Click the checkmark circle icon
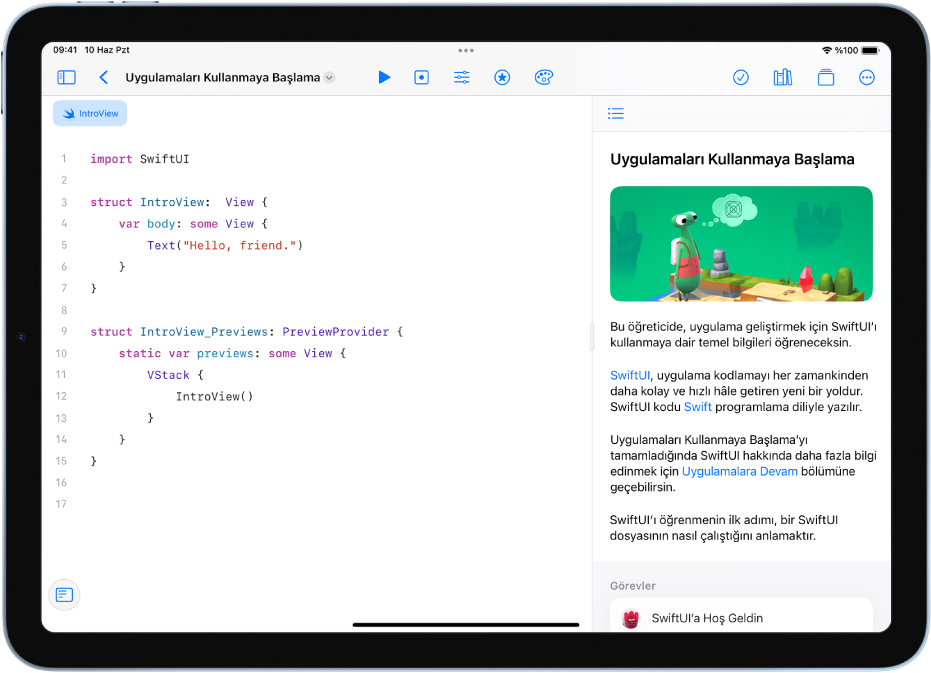931x673 pixels. (740, 77)
